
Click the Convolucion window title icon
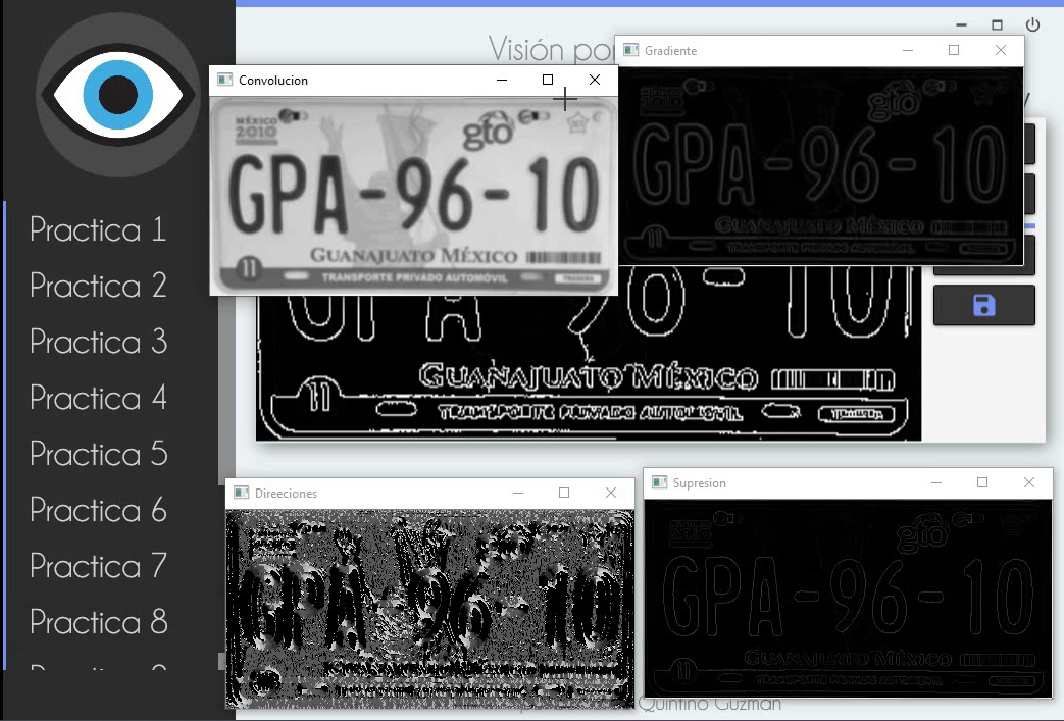click(225, 80)
